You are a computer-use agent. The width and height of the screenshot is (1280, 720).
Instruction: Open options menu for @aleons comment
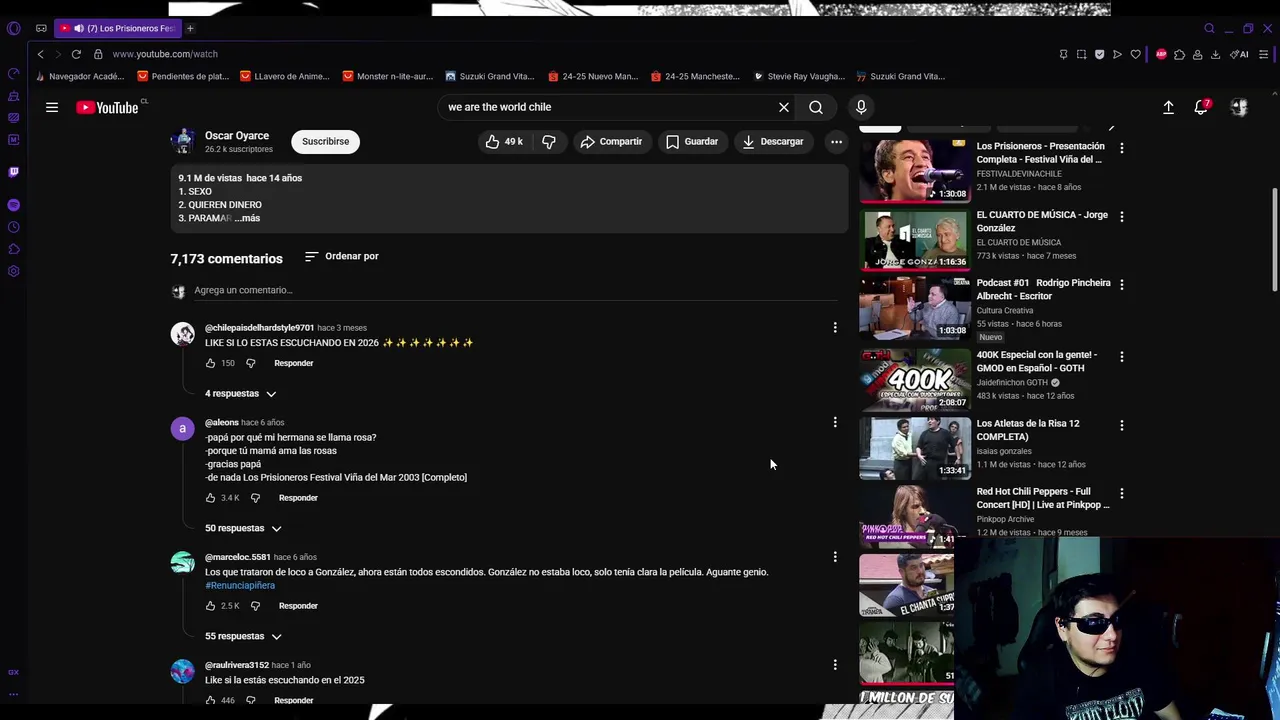[x=835, y=422]
